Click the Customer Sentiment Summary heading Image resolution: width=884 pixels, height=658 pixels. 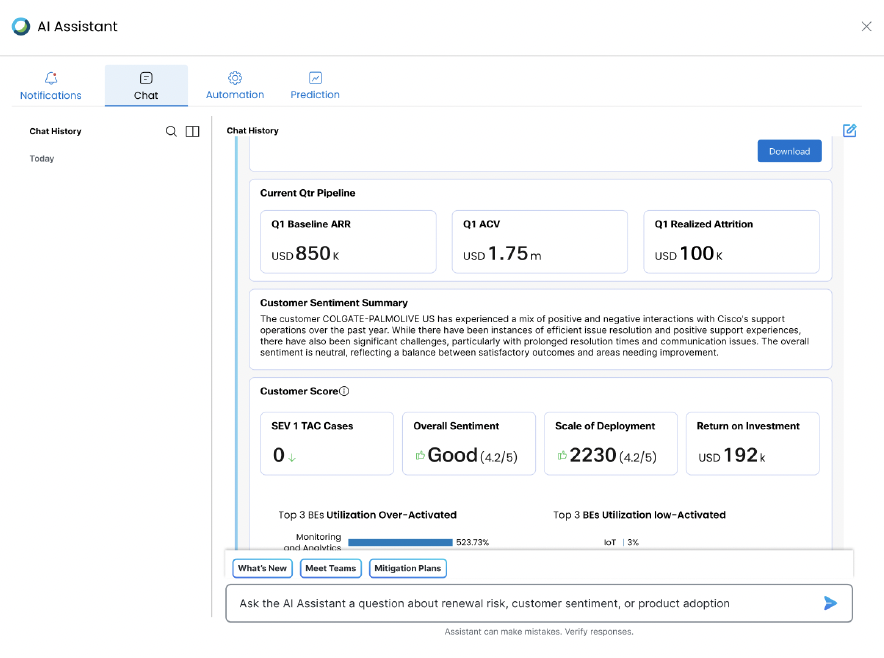tap(334, 303)
